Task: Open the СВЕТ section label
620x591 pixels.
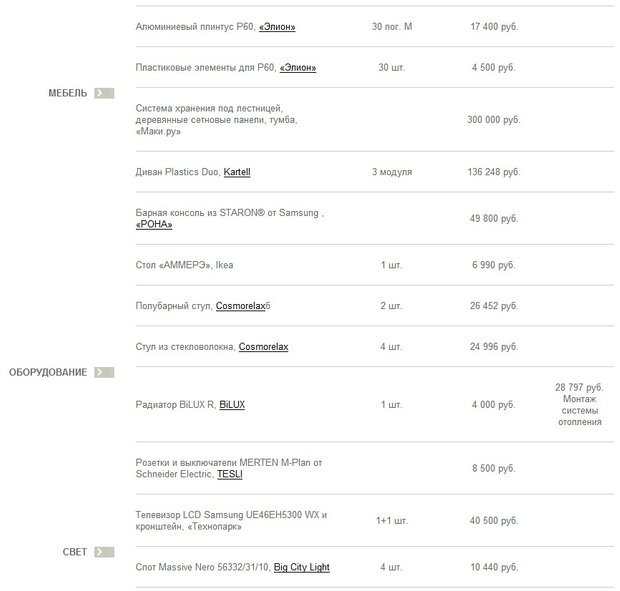Action: 75,552
